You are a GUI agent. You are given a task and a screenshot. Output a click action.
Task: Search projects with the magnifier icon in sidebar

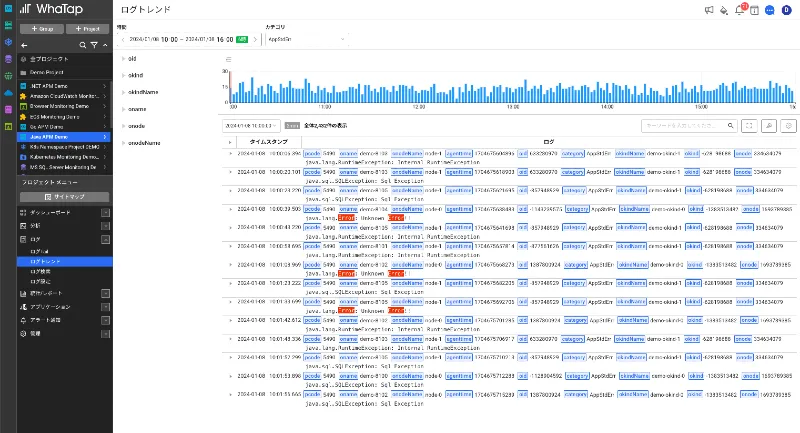[82, 45]
